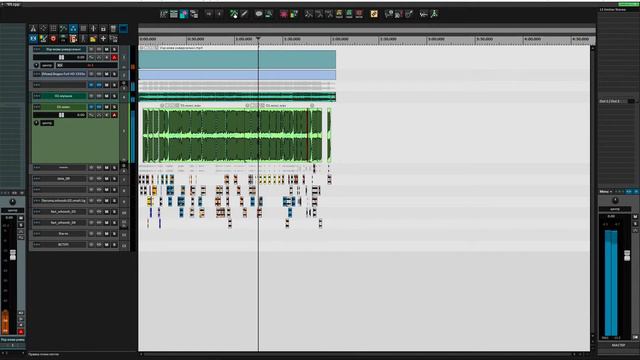Solo the expanded light green track
The width and height of the screenshot is (640, 360).
click(115, 107)
